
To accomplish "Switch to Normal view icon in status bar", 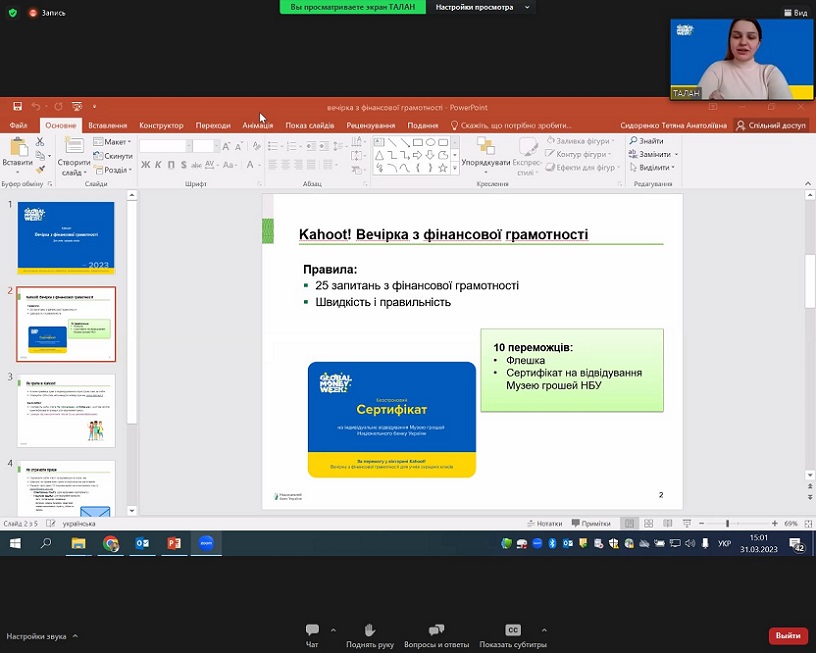I will point(629,523).
